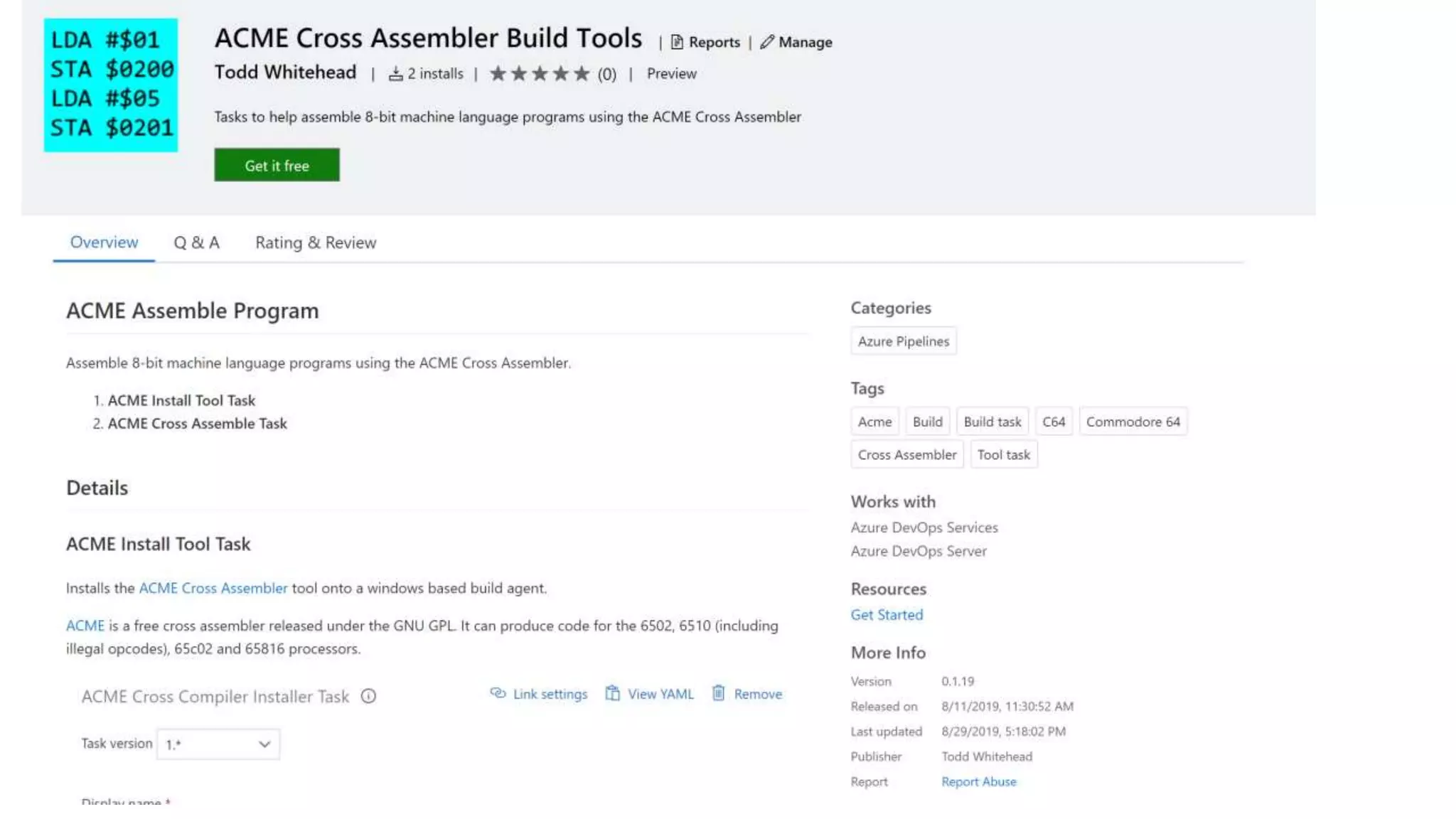Click the Commodore 64 tag

click(1133, 422)
